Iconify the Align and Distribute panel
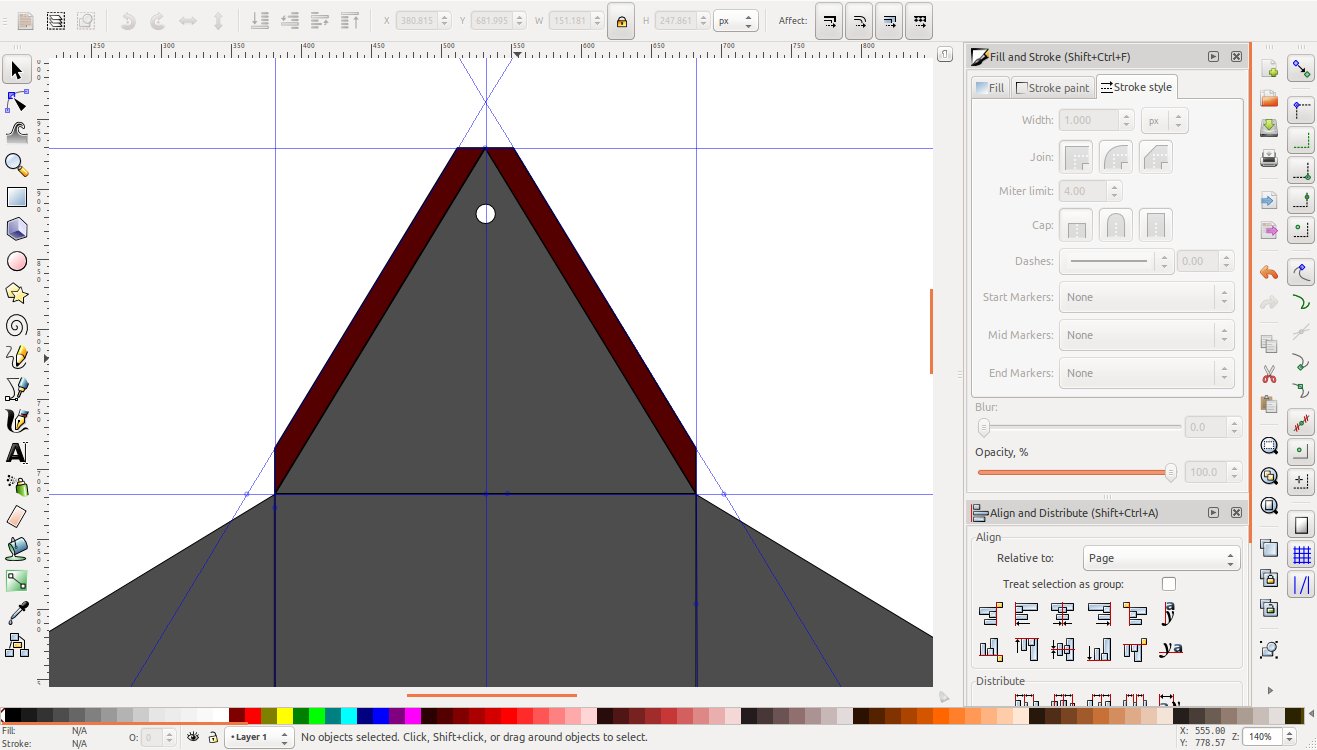 (x=1214, y=512)
